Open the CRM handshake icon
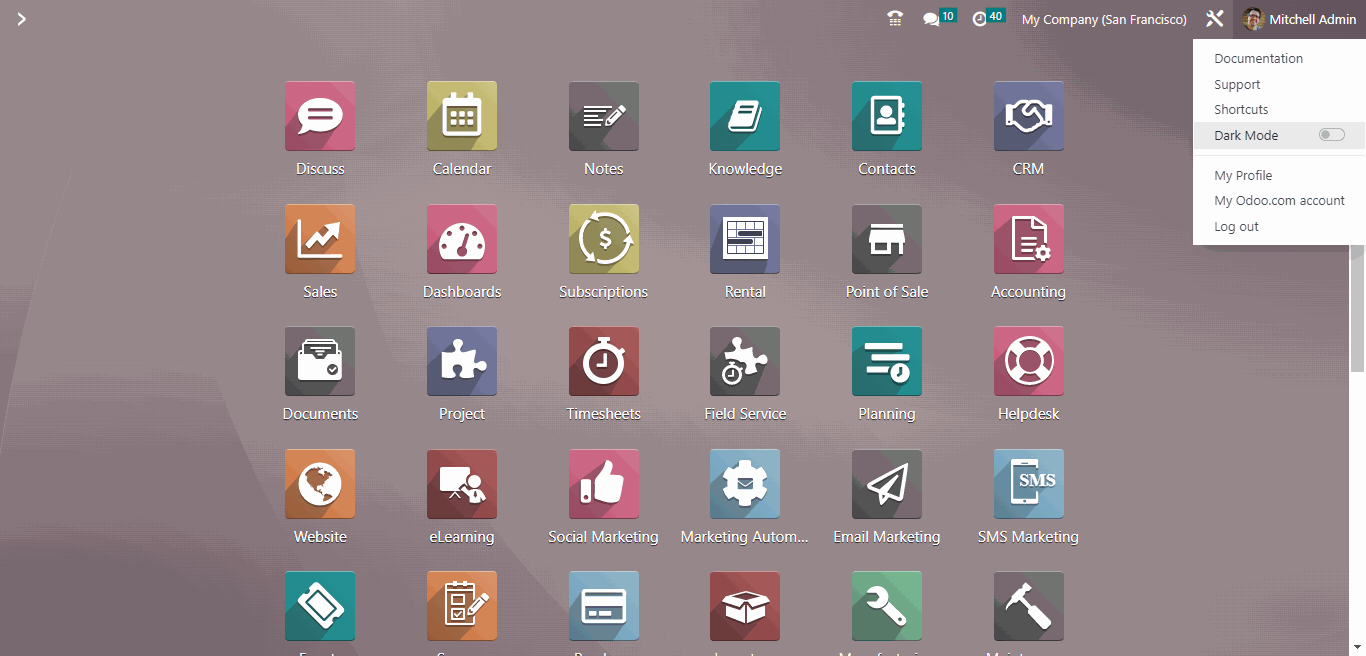 pos(1028,116)
